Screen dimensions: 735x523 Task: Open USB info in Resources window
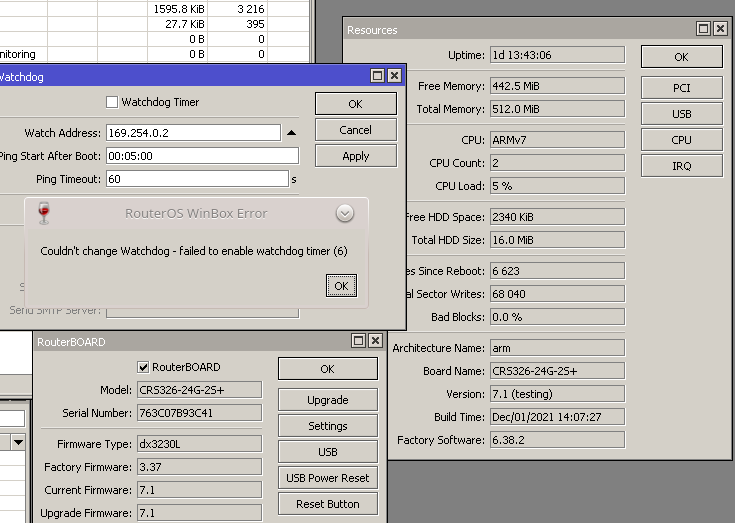pyautogui.click(x=682, y=114)
